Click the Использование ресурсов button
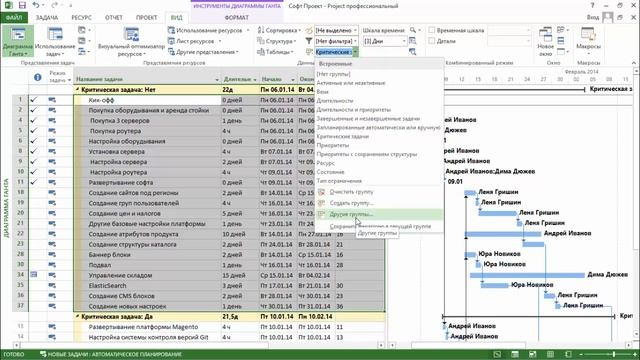Image resolution: width=640 pixels, height=360 pixels. click(208, 30)
